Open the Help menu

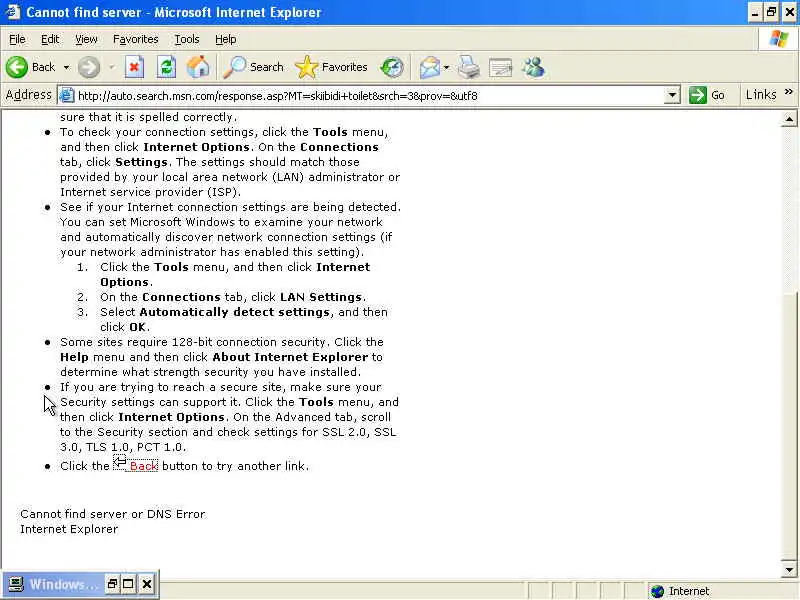tap(226, 39)
